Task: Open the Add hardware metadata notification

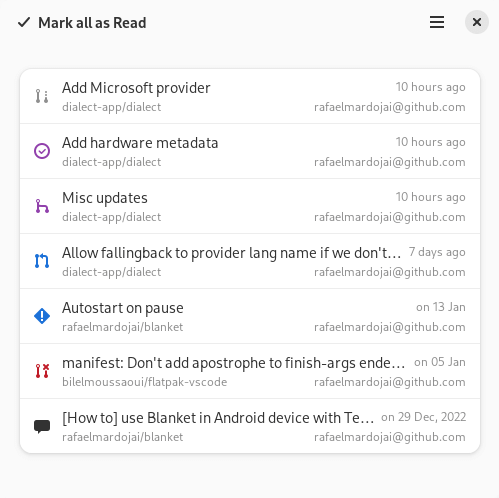Action: coord(250,151)
